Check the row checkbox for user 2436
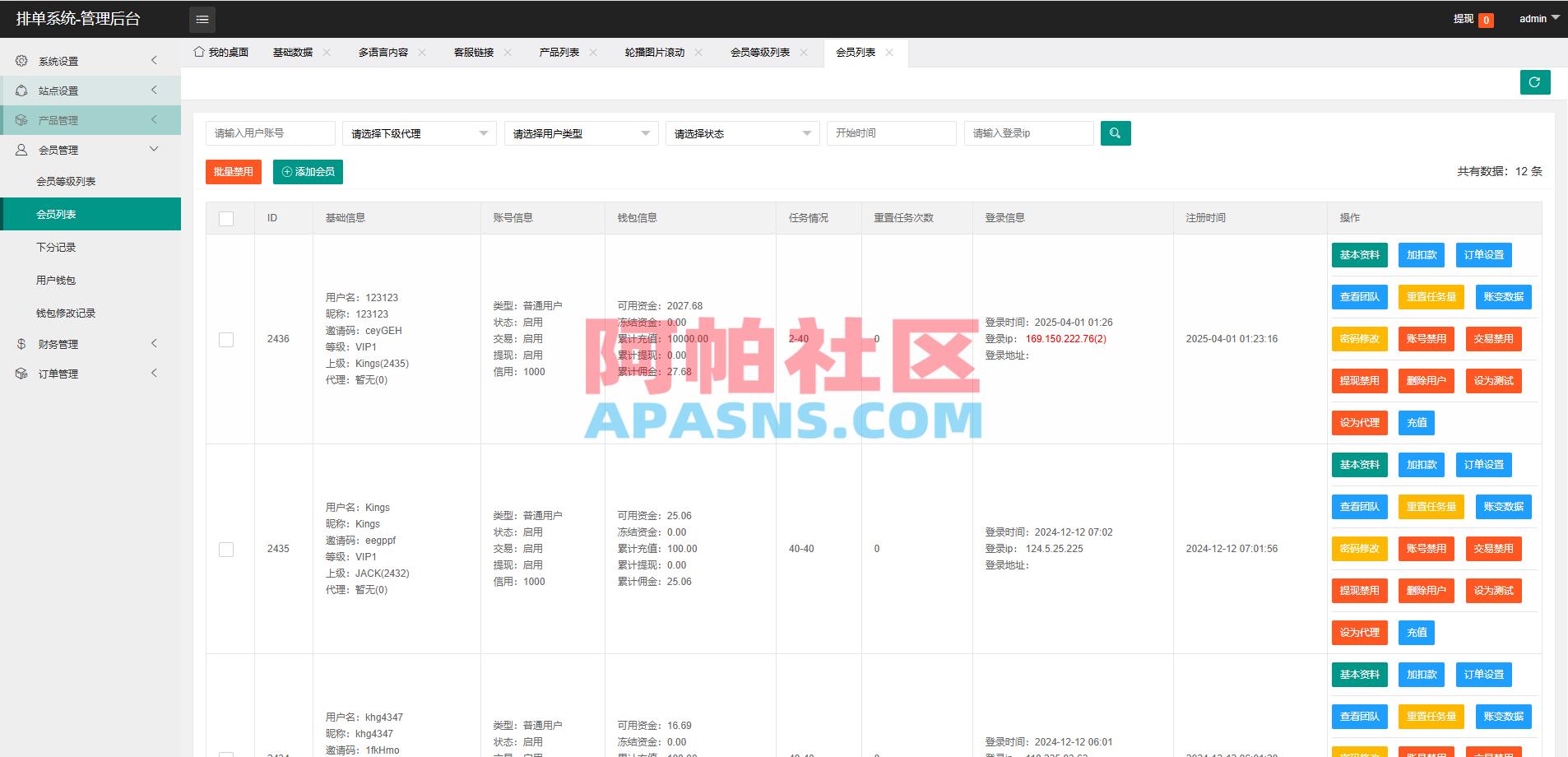This screenshot has width=1568, height=757. [226, 339]
